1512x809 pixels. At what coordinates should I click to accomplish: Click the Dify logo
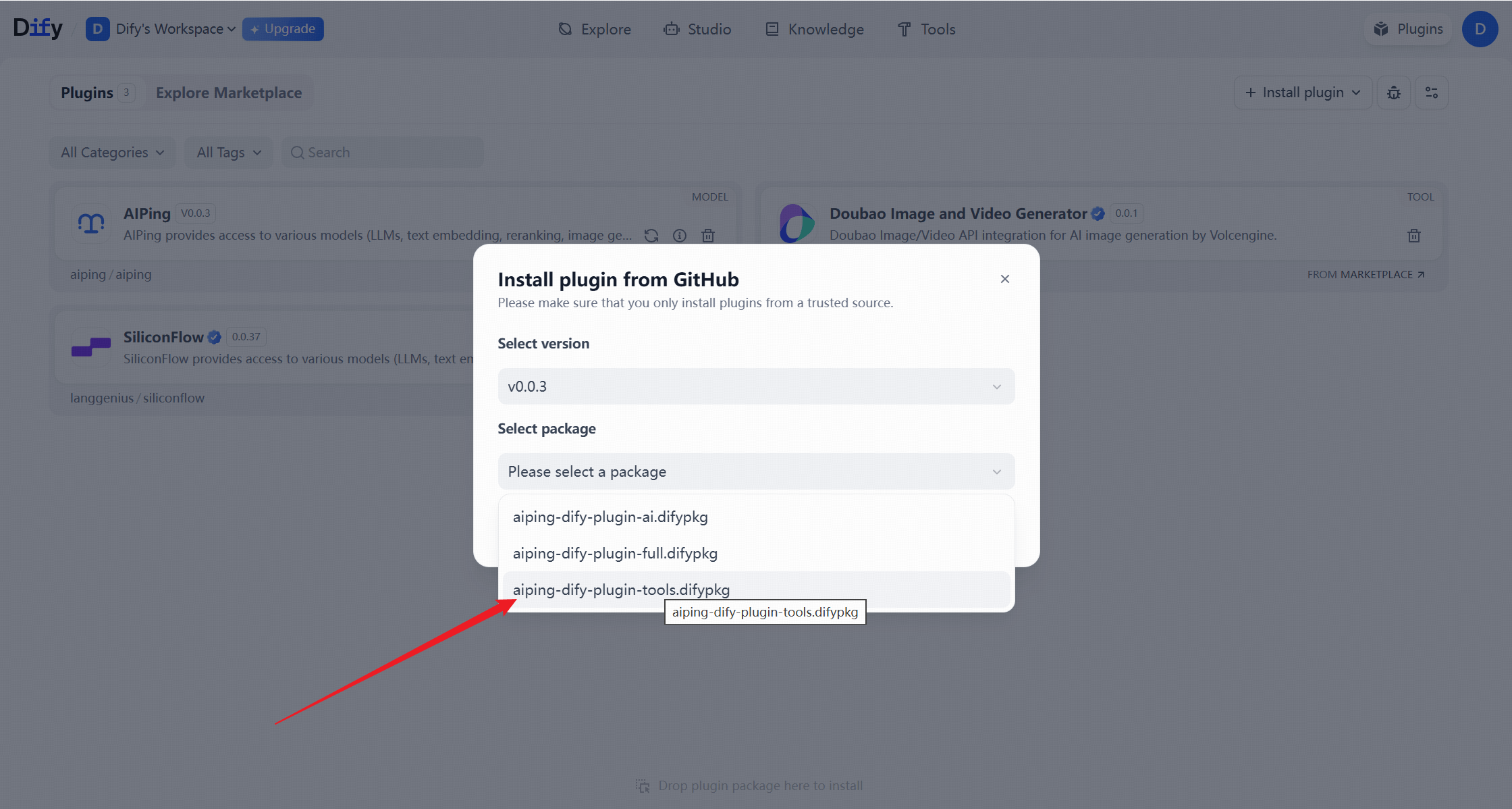pyautogui.click(x=38, y=28)
